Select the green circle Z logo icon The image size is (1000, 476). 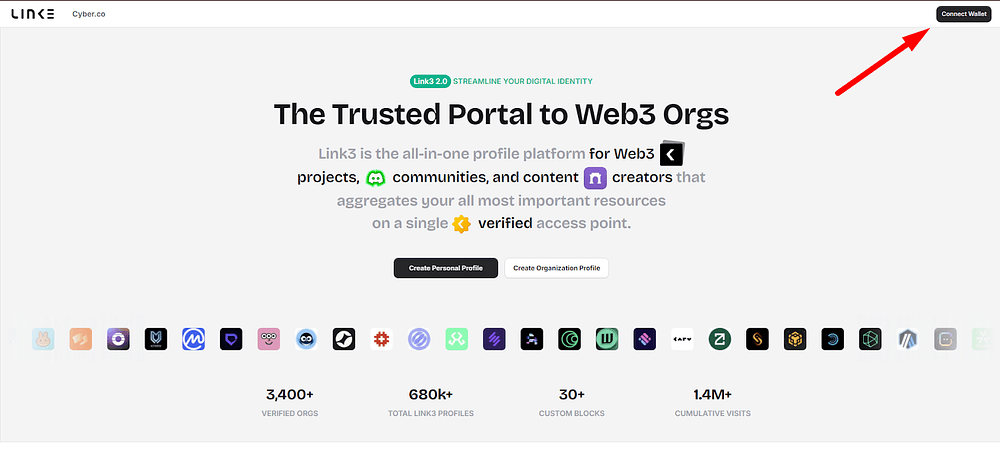(x=719, y=339)
